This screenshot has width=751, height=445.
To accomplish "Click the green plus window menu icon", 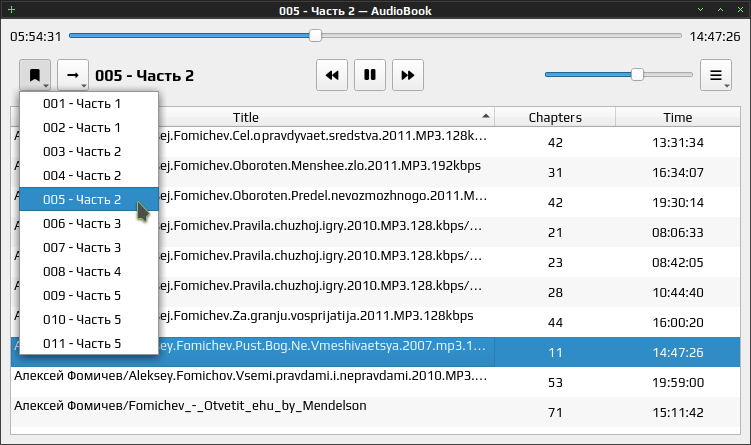I will 11,10.
